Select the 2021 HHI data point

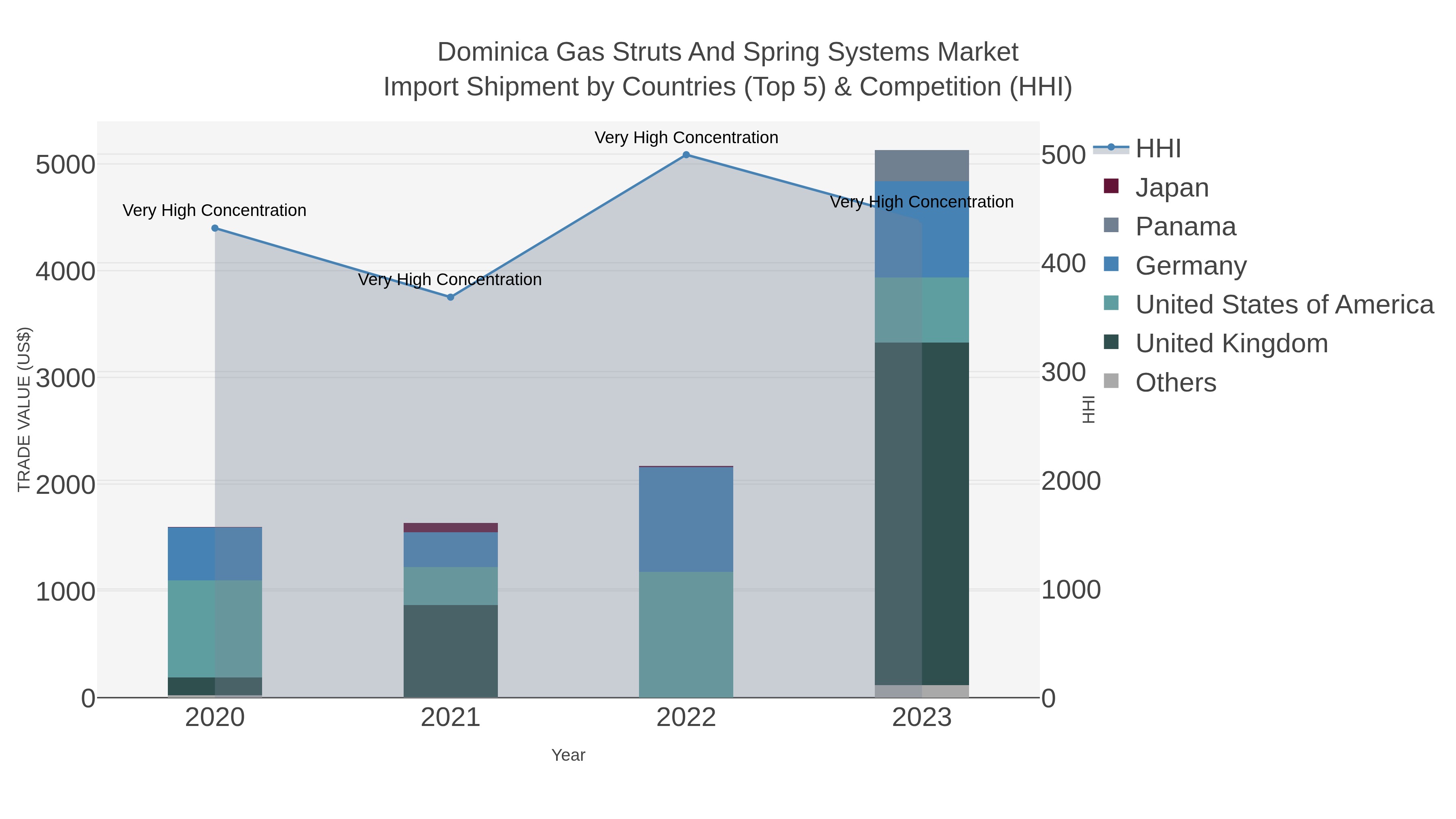point(451,297)
